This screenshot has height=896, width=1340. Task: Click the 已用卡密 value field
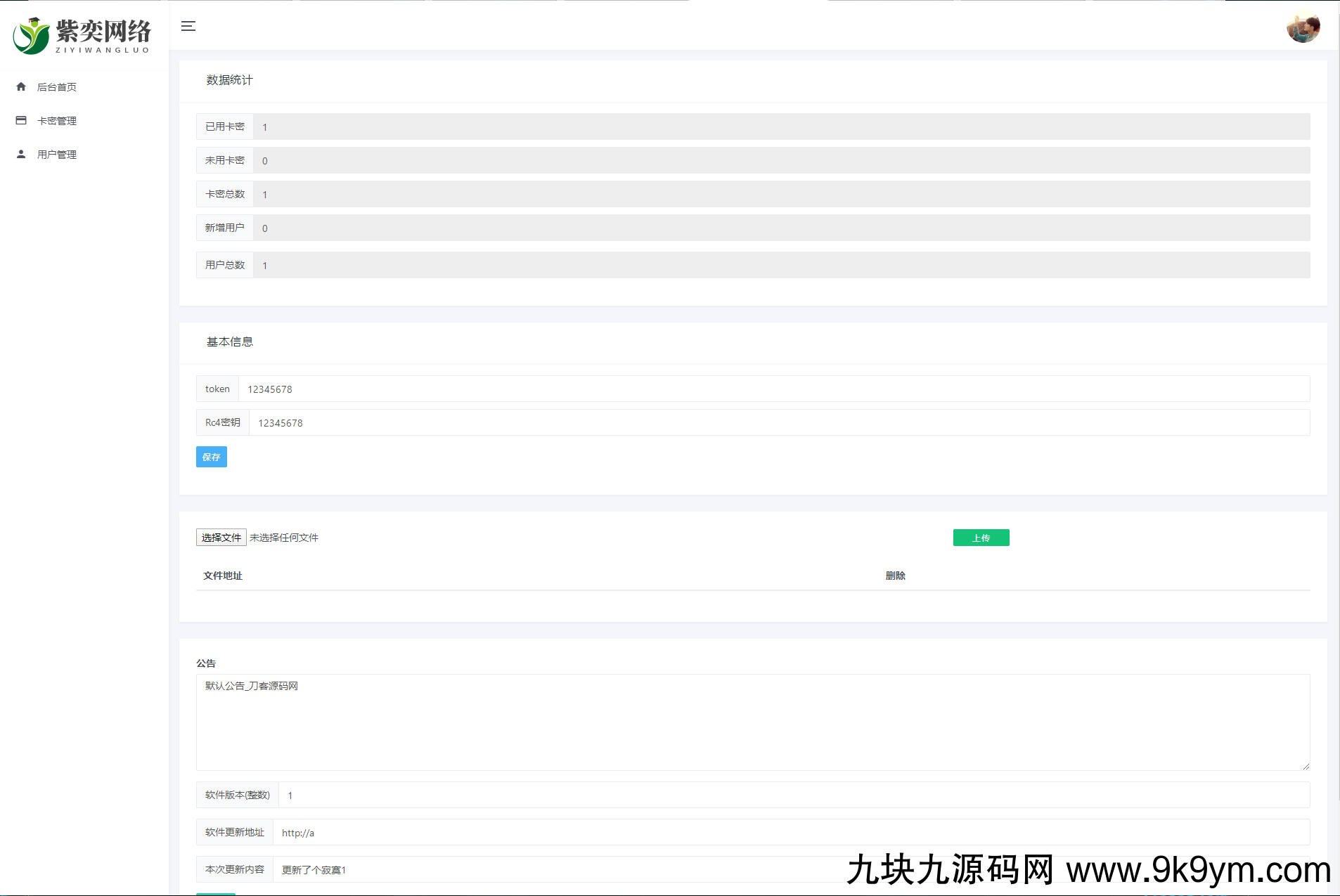point(780,126)
